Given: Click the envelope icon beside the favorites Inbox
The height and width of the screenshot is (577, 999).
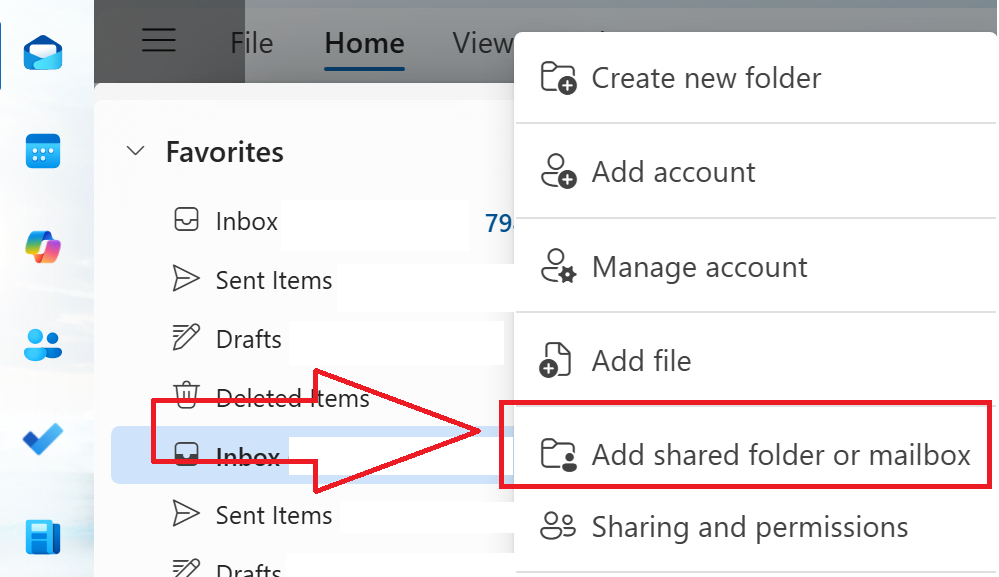Looking at the screenshot, I should [x=186, y=220].
